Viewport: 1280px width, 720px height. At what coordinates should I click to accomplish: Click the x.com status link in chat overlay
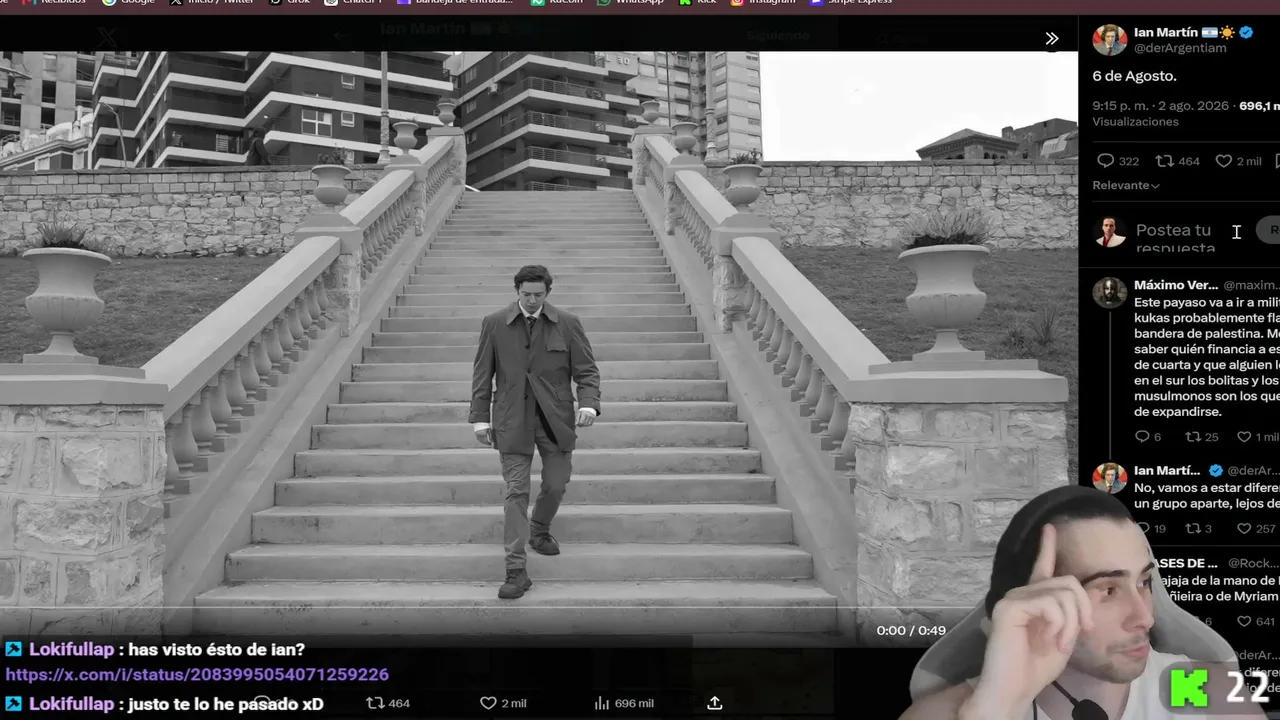[197, 675]
